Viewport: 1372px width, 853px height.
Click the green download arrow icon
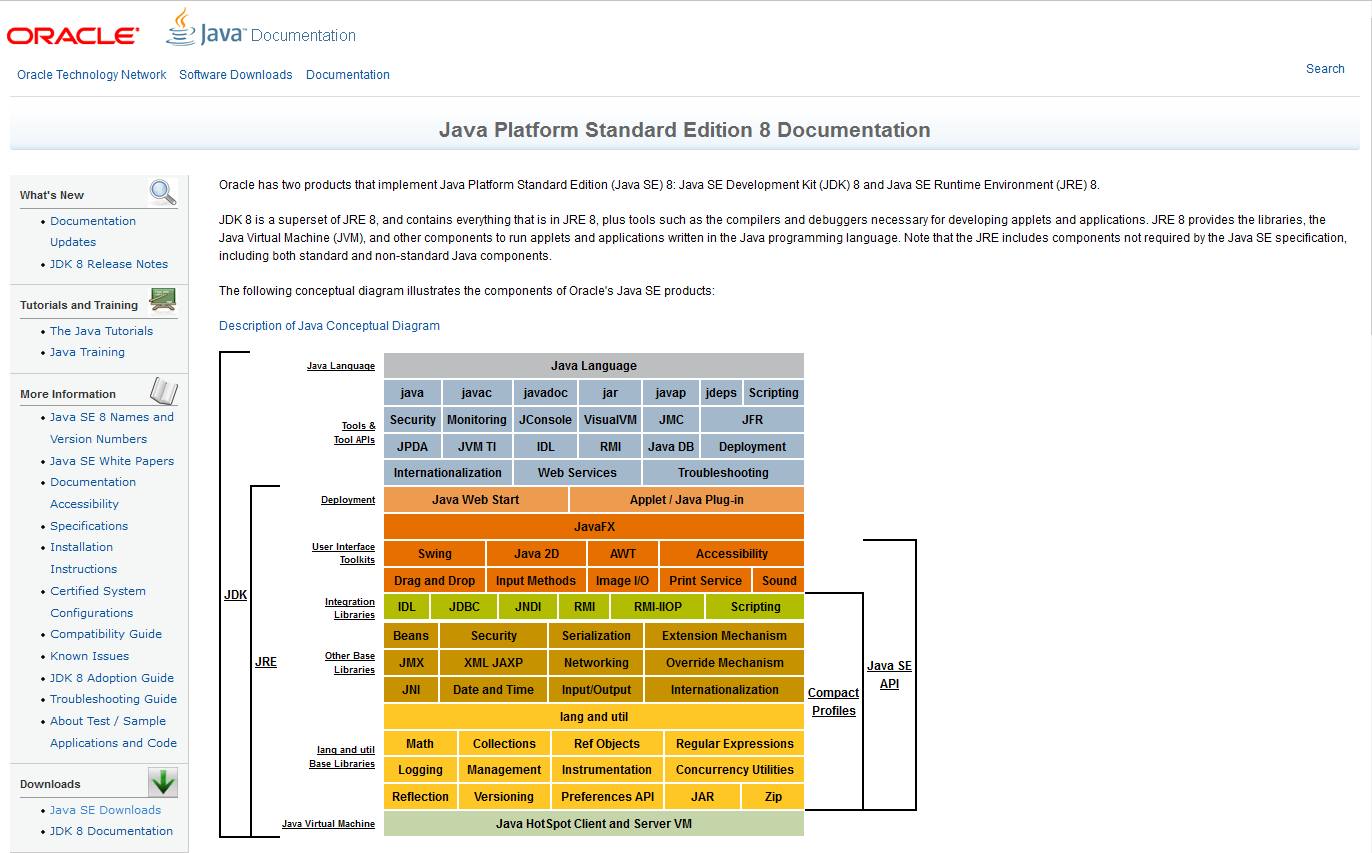point(163,782)
